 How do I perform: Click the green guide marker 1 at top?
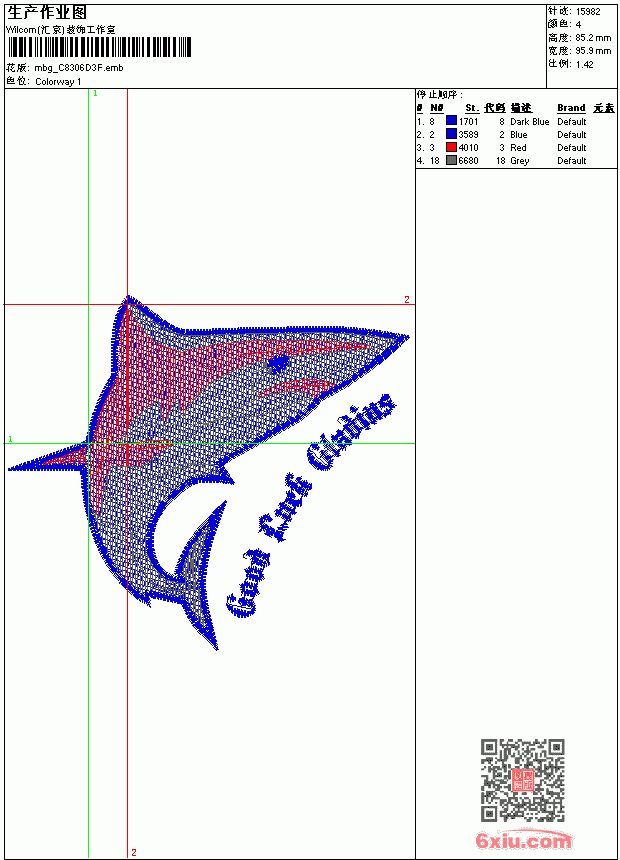(95, 94)
